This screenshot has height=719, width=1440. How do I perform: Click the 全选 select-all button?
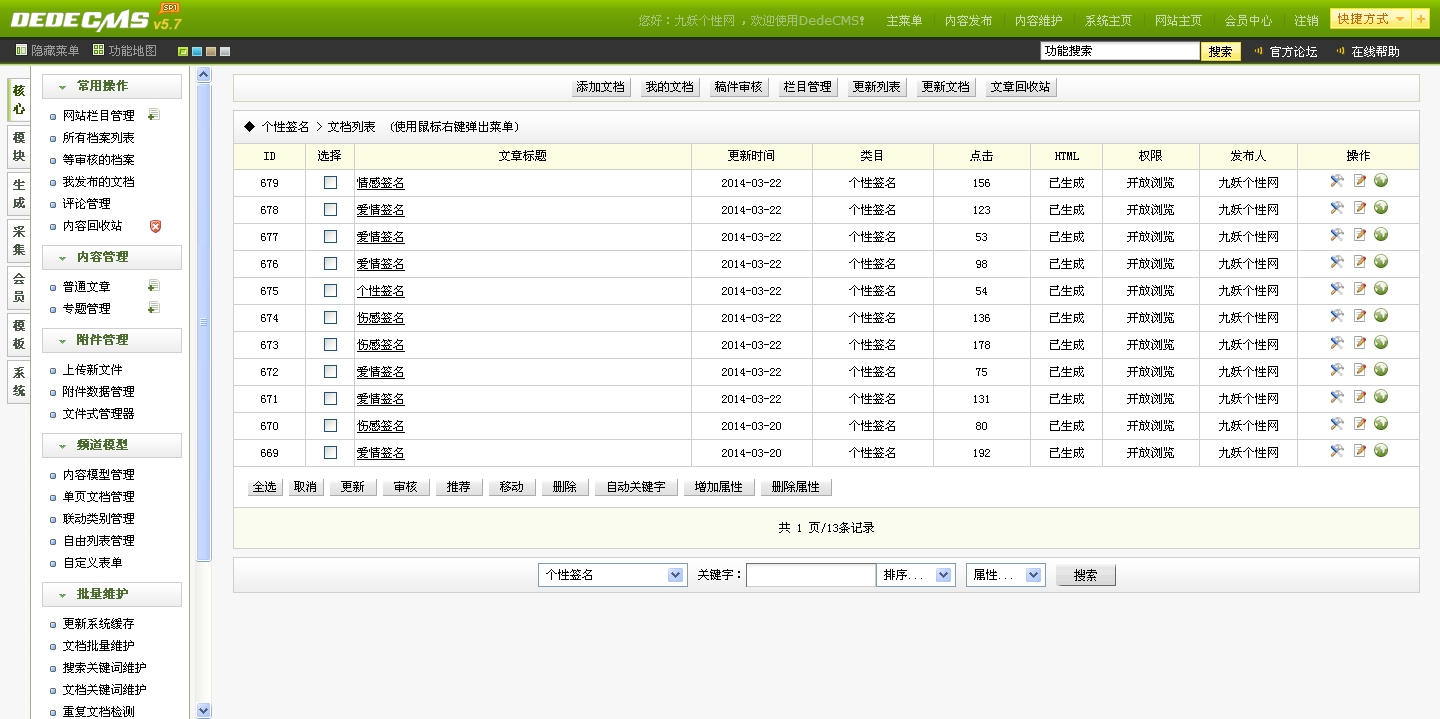[264, 487]
